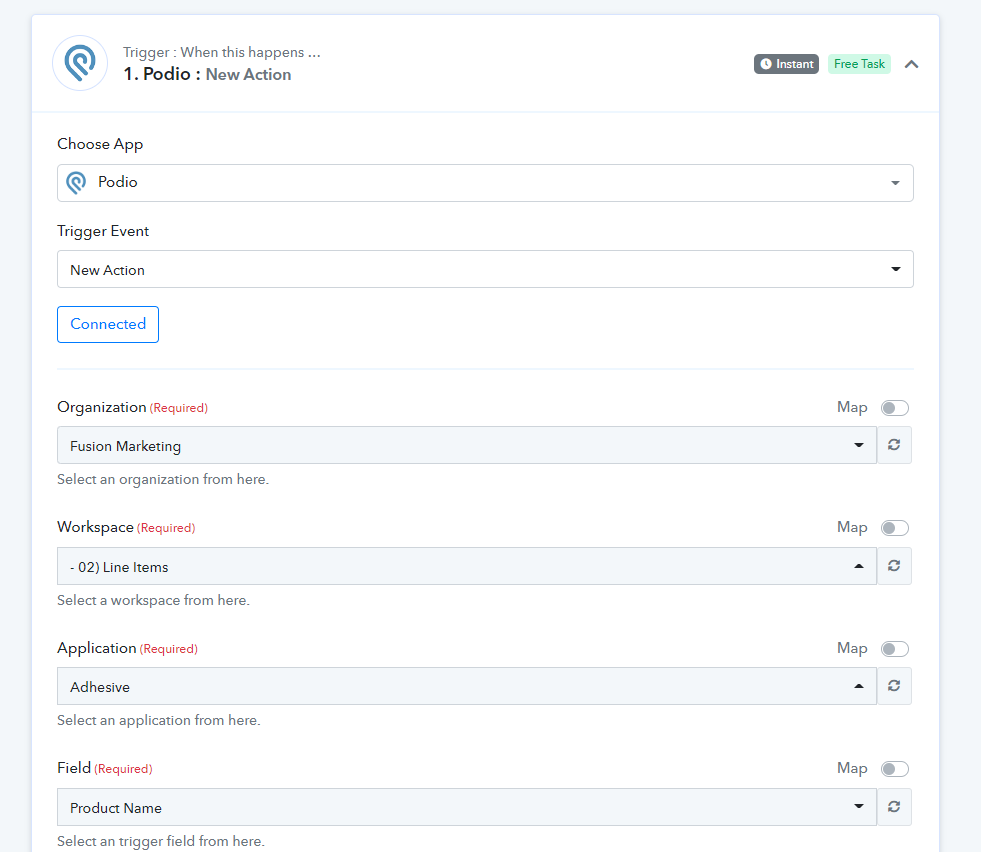The height and width of the screenshot is (852, 981).
Task: Enable Map toggle for Field
Action: [895, 769]
